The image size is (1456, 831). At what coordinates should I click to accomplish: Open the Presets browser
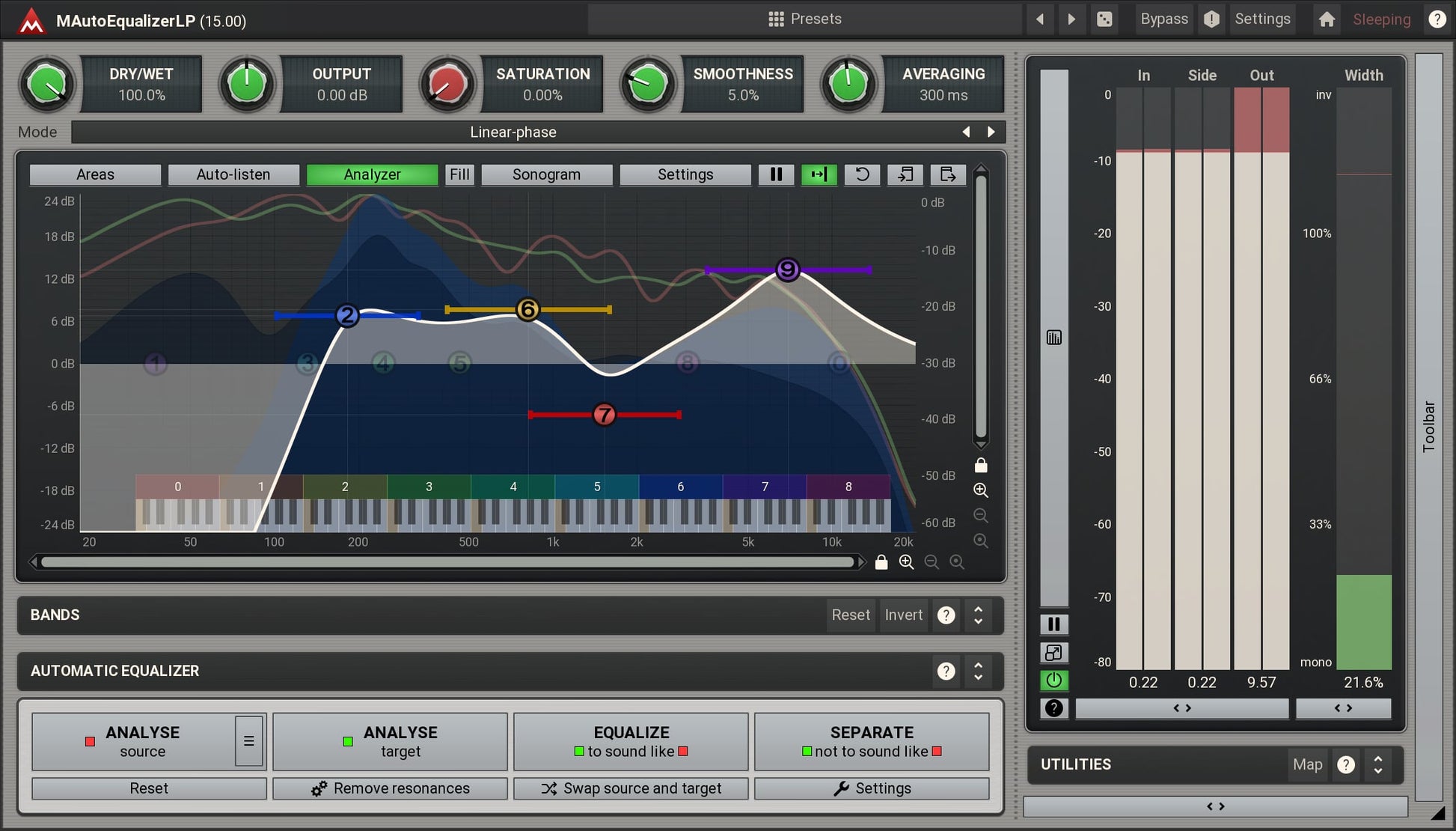pos(804,19)
